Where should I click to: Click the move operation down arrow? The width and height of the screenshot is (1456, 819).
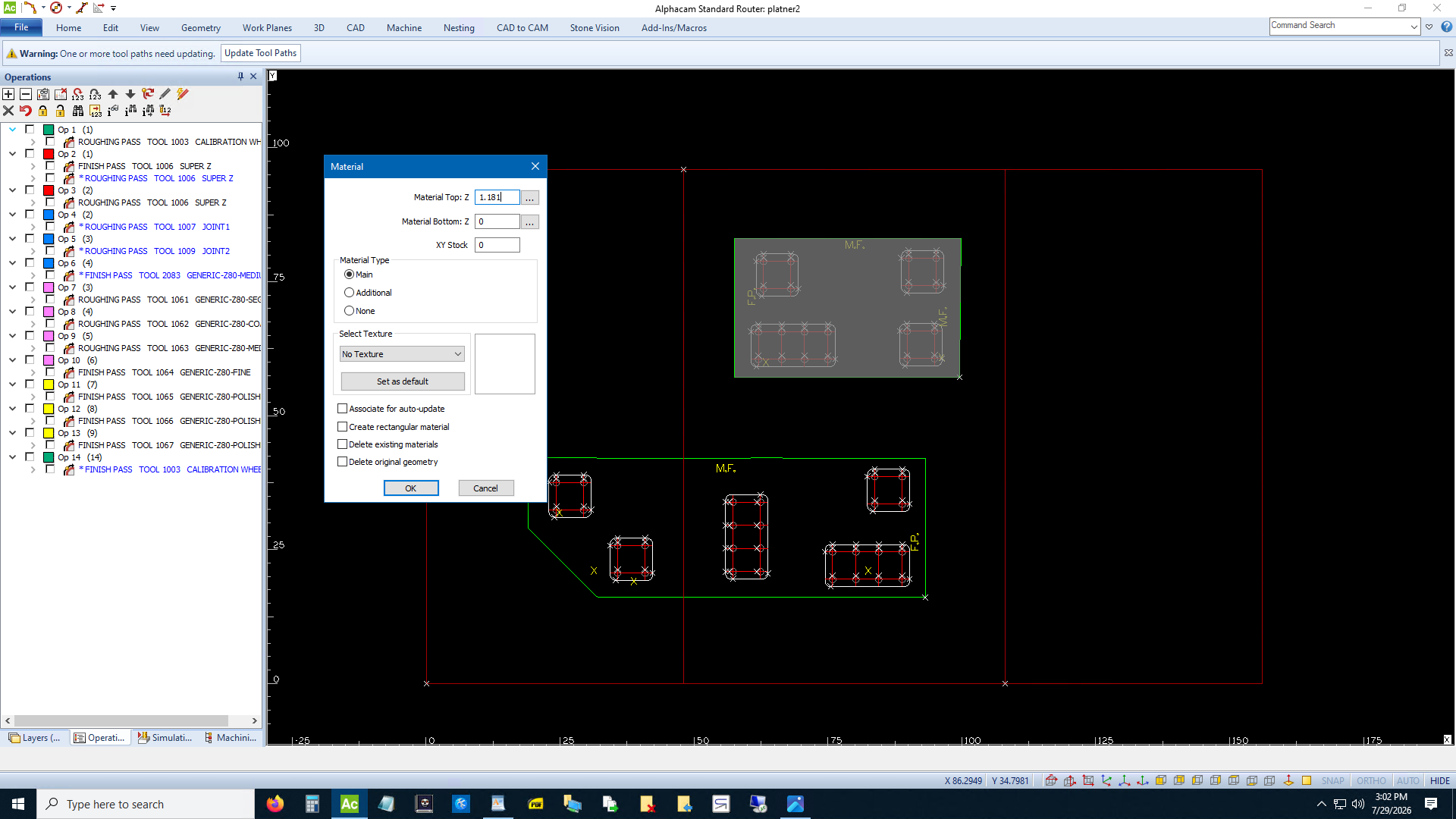click(x=130, y=94)
